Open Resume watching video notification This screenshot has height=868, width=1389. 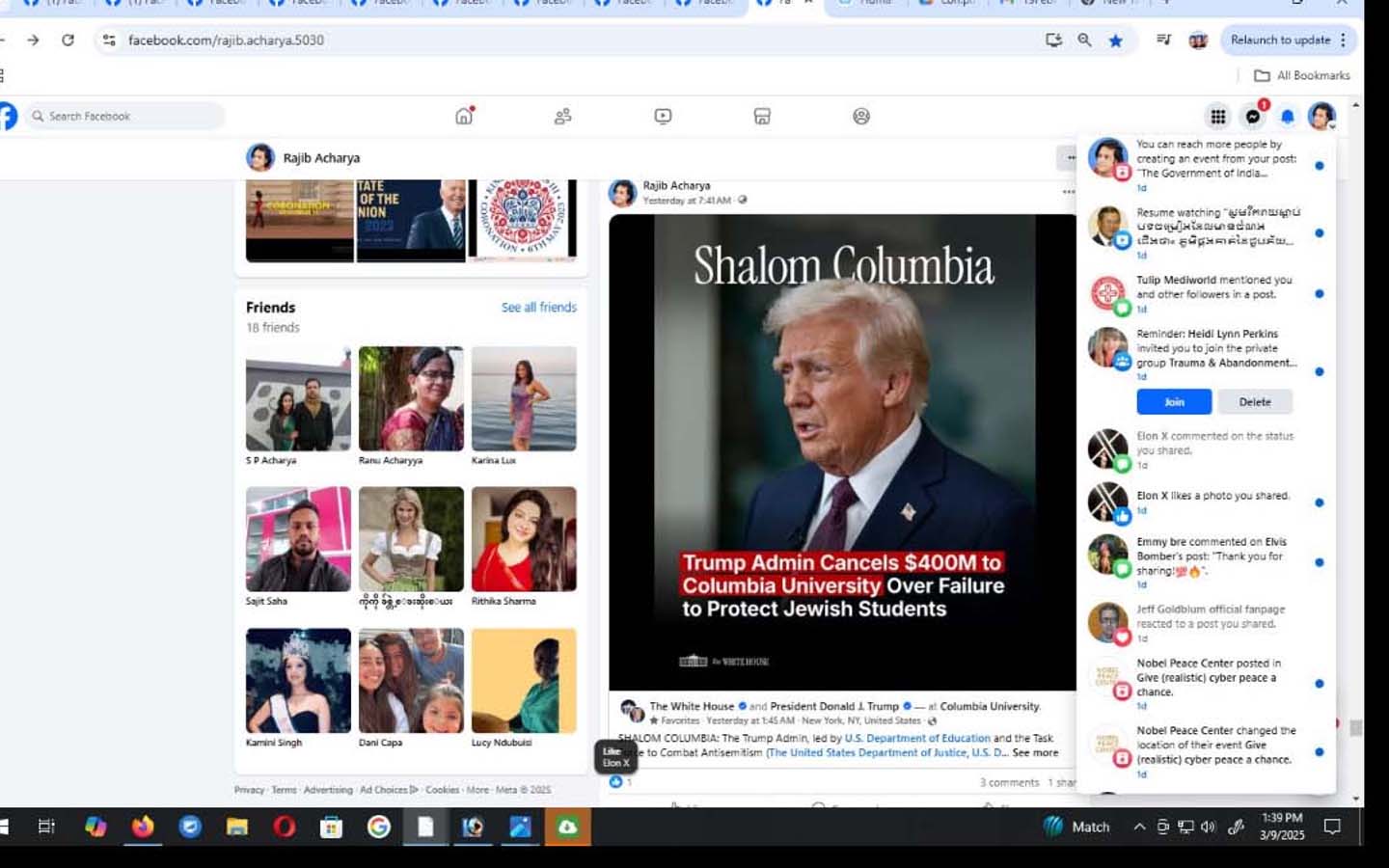tap(1206, 231)
